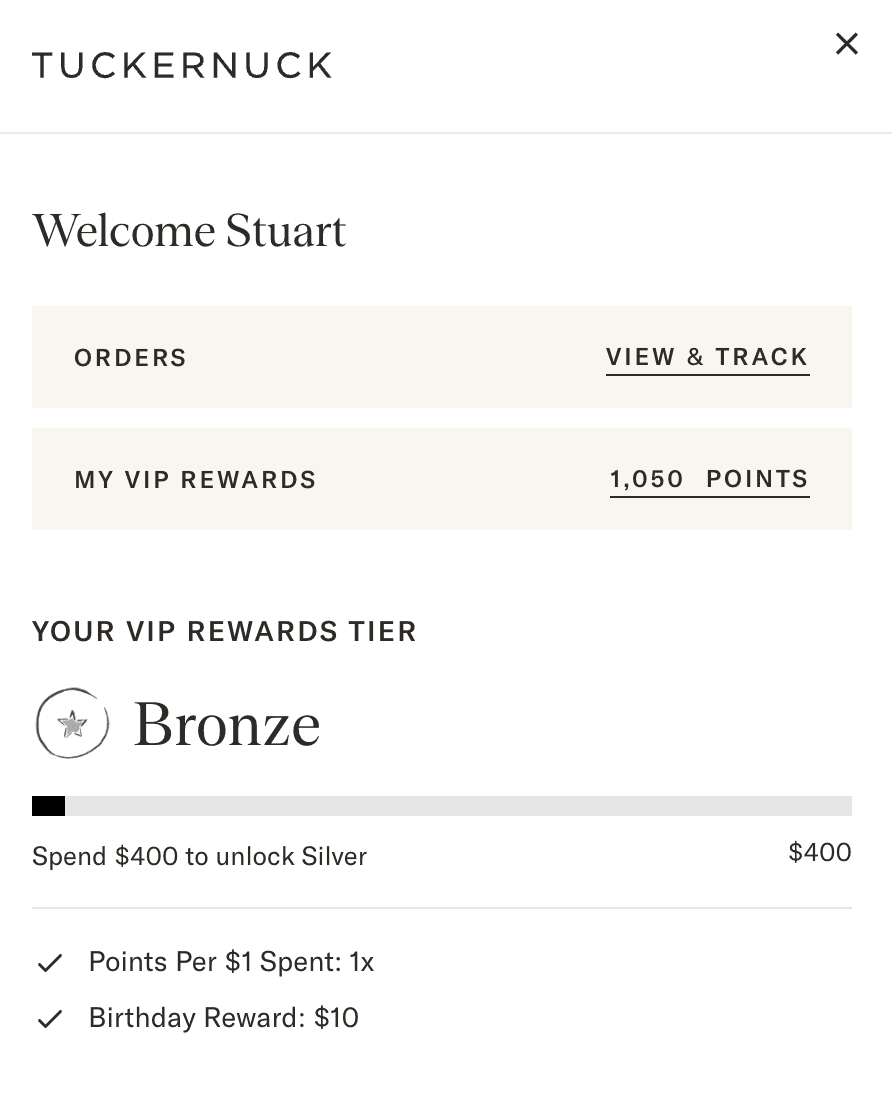Viewport: 892px width, 1106px height.
Task: Click the Bronze tier star badge icon
Action: pyautogui.click(x=72, y=723)
